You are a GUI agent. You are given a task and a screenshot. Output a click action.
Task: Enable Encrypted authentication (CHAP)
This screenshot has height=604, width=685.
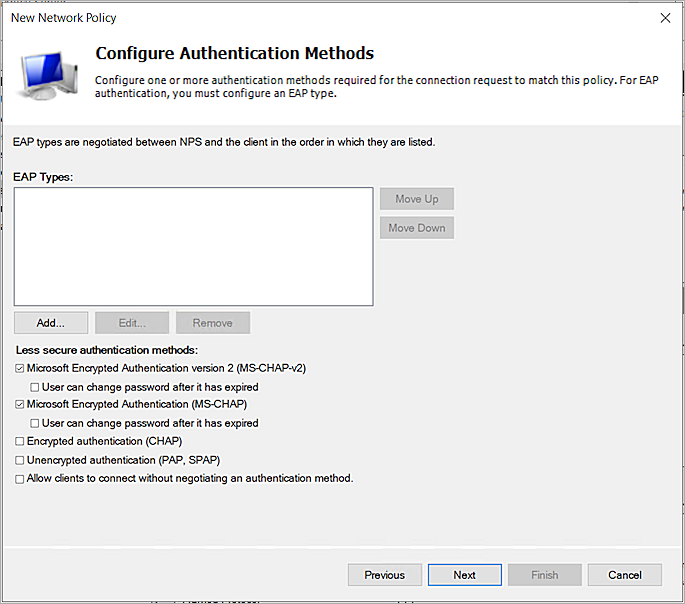[20, 442]
